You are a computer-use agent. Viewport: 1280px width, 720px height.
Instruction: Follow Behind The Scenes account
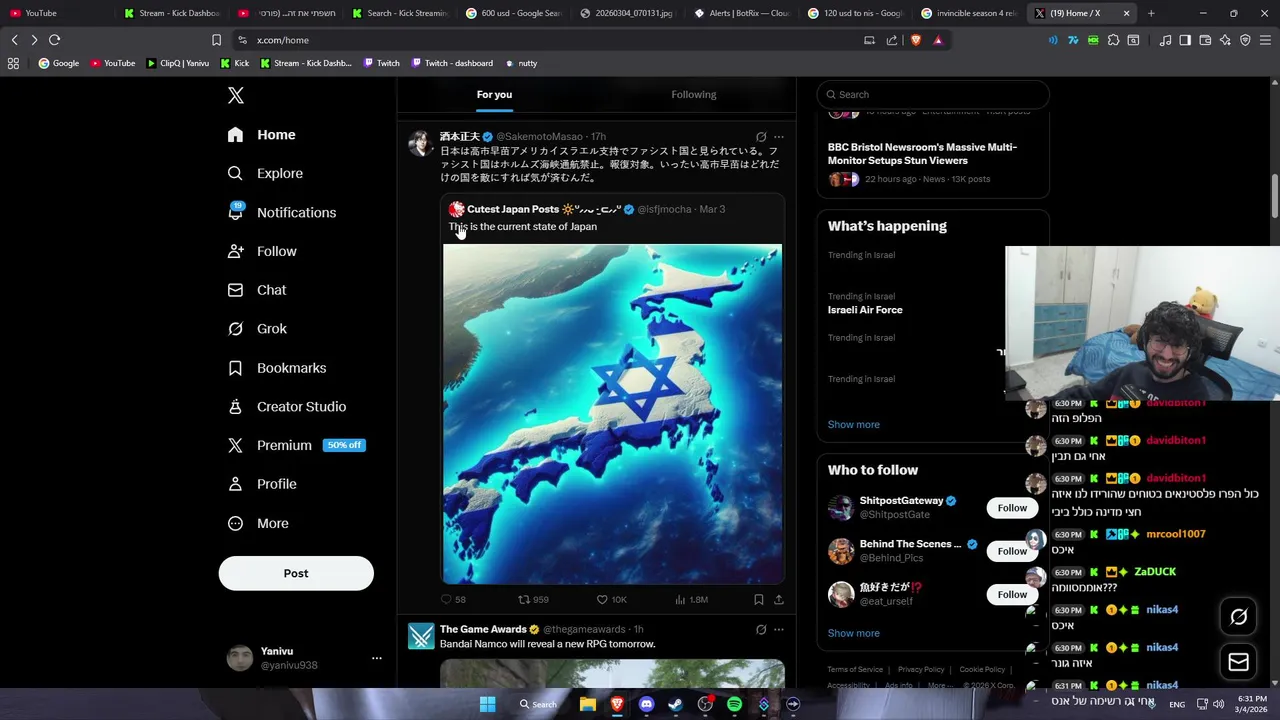1012,551
